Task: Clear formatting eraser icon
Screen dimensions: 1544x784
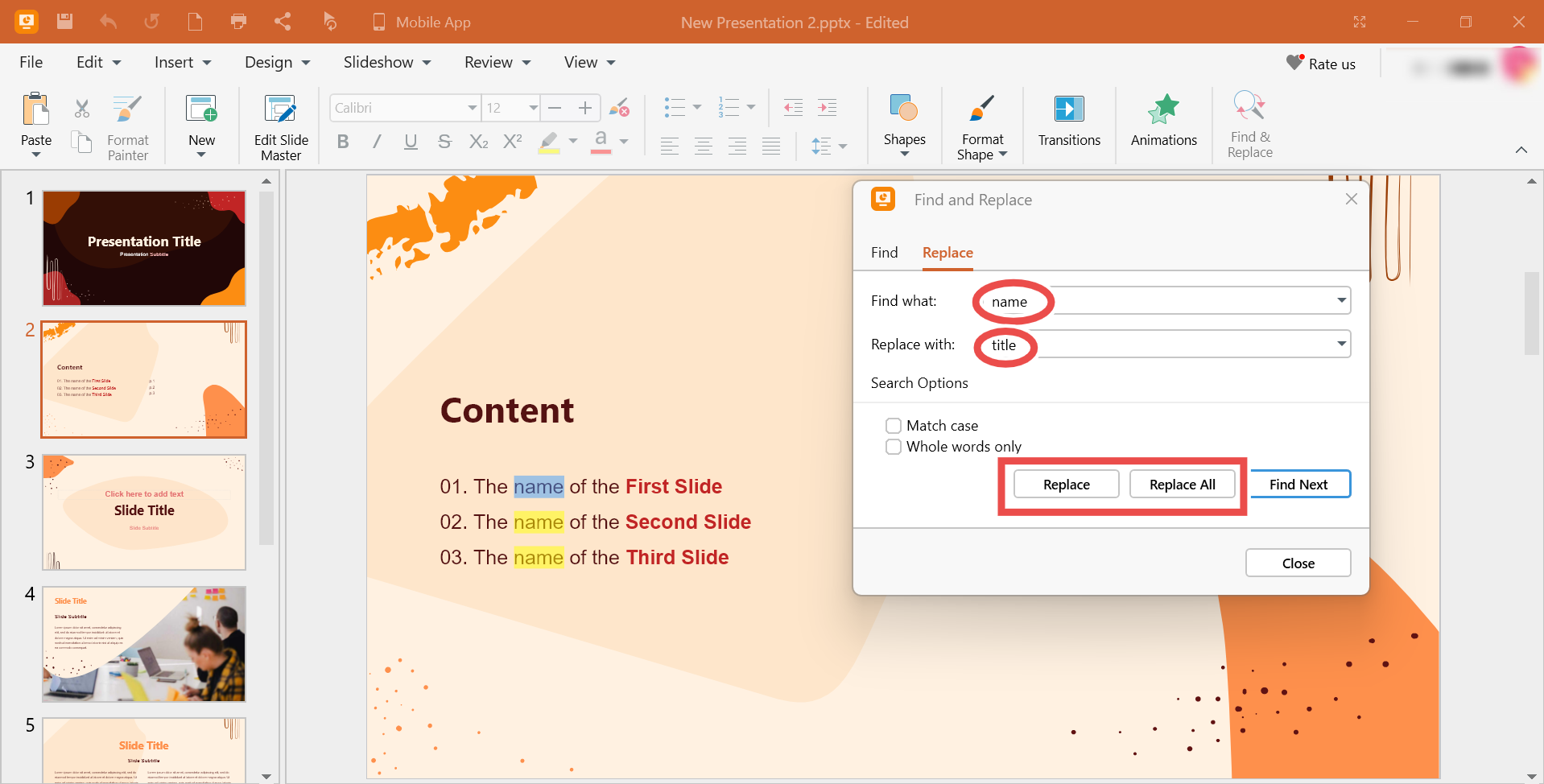Action: coord(619,108)
